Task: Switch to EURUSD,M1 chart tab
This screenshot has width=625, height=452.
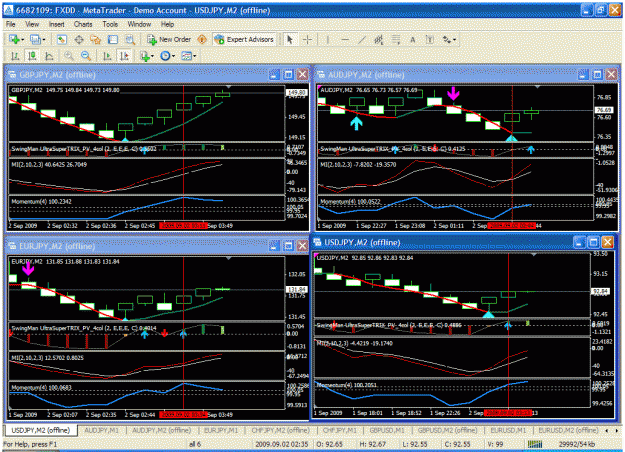Action: click(x=508, y=430)
